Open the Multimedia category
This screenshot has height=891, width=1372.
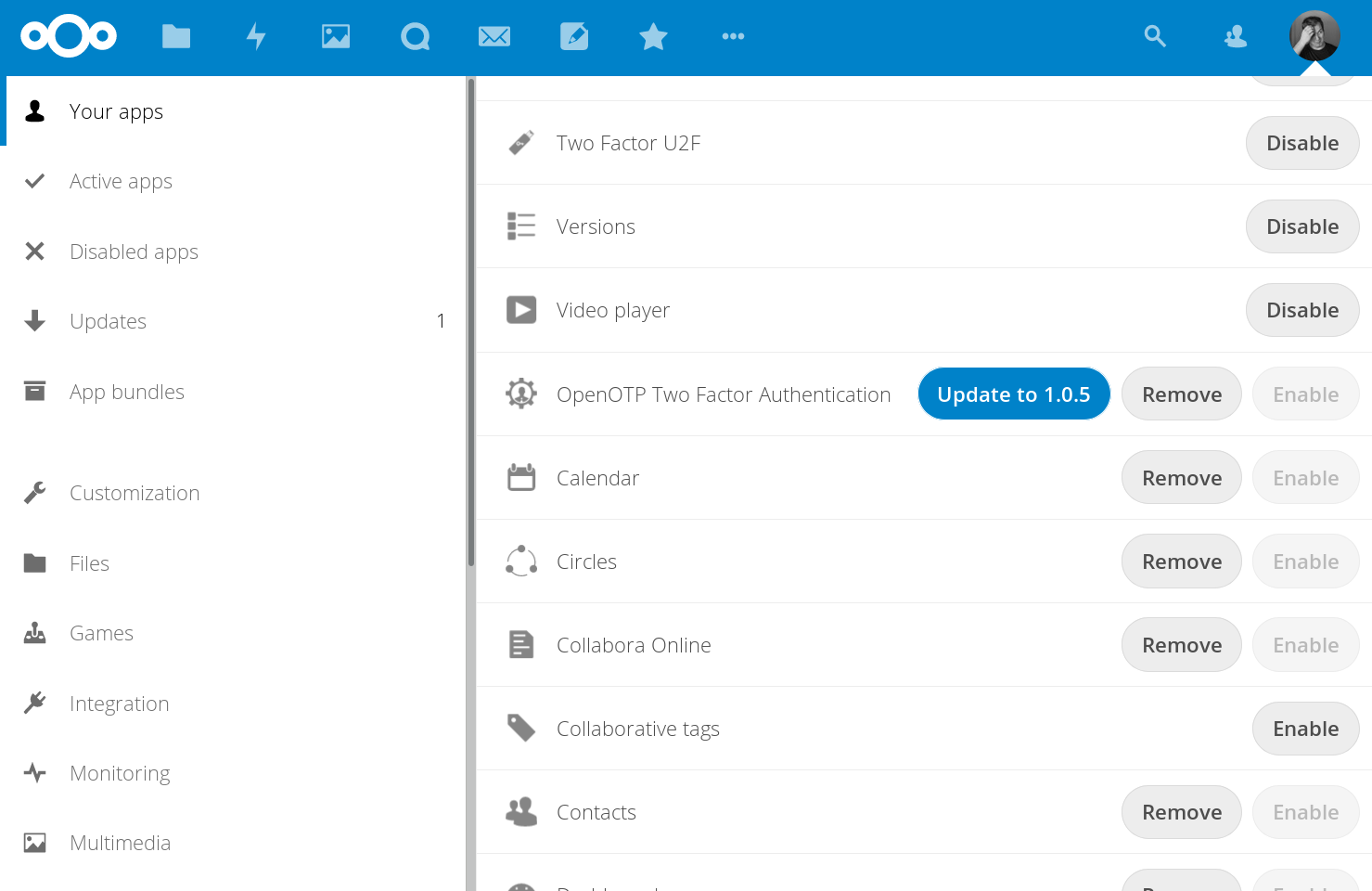pos(232,843)
